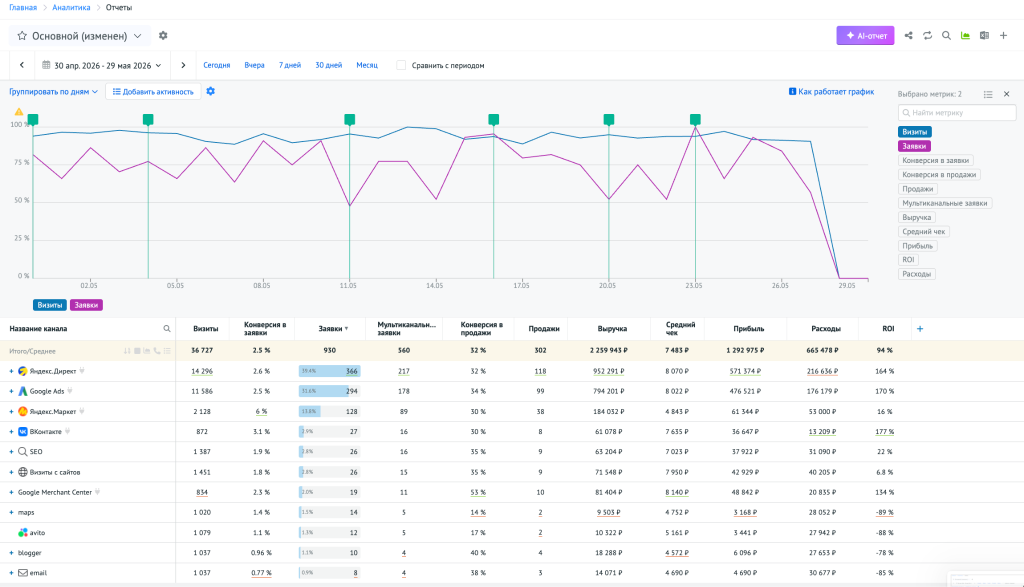The image size is (1024, 587).
Task: Open report settings gear next to title
Action: [163, 35]
